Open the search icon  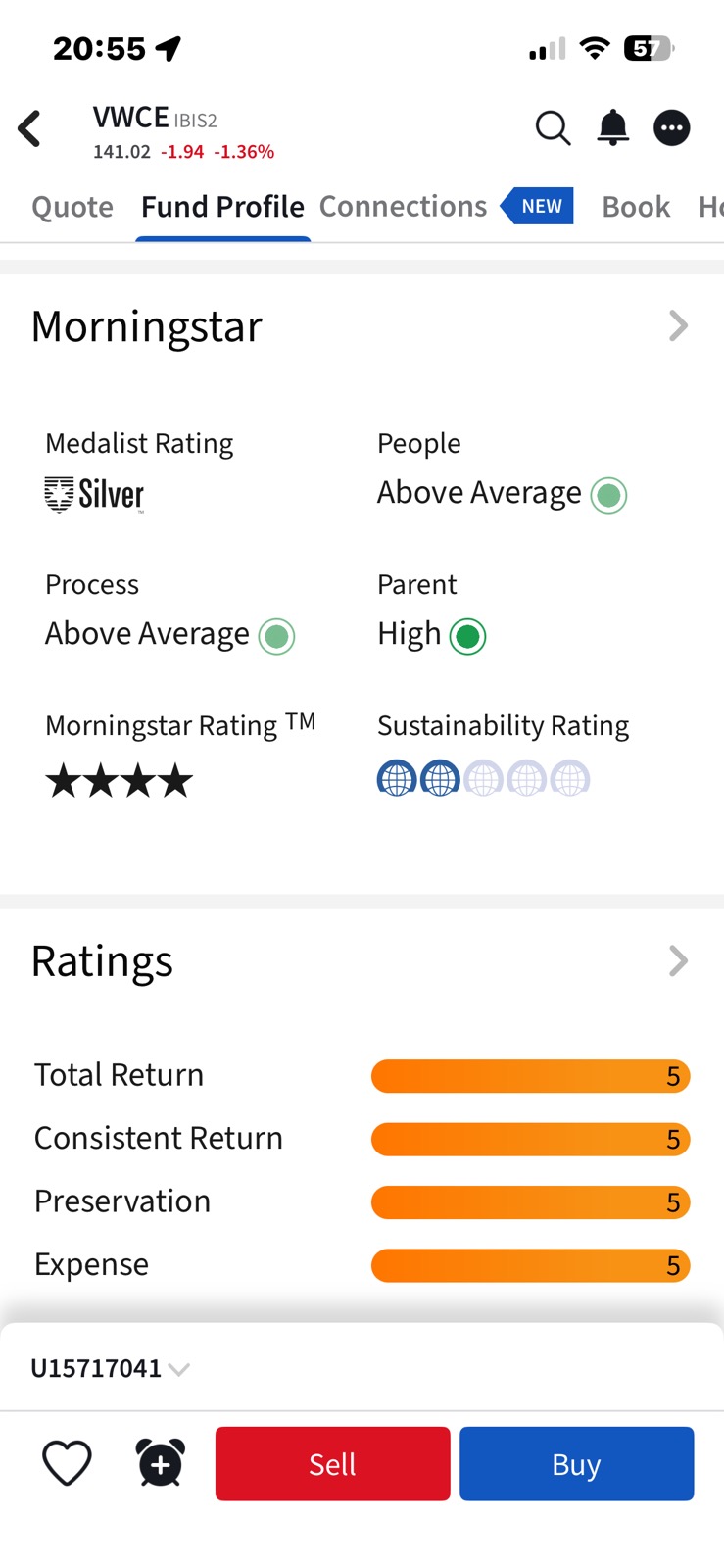pyautogui.click(x=552, y=127)
